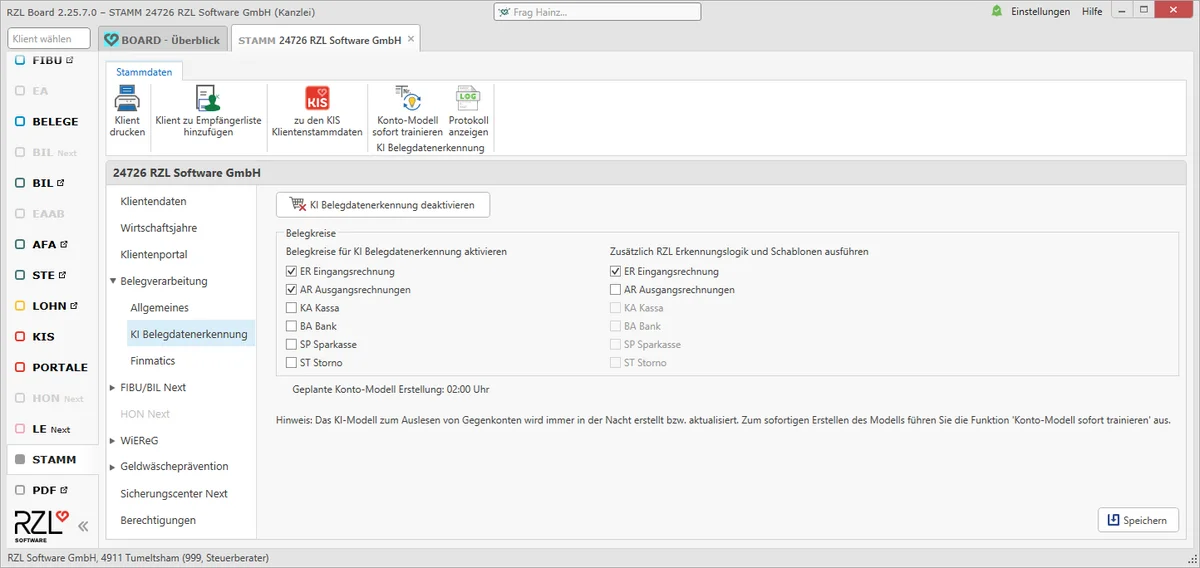1200x568 pixels.
Task: Click KI Belegdatenerkennung deaktivieren button
Action: pos(383,204)
